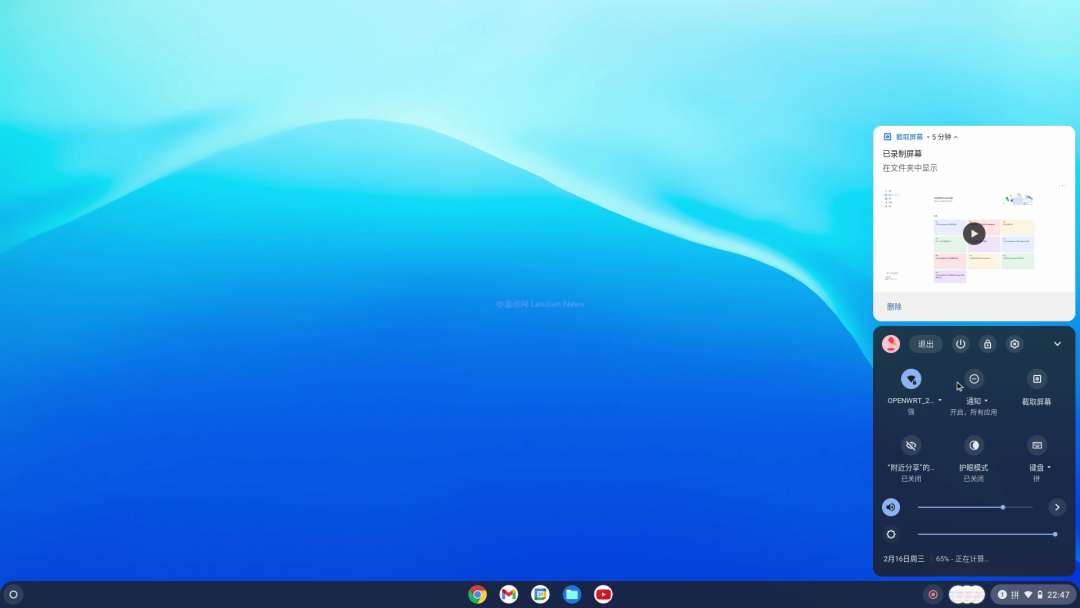Image resolution: width=1080 pixels, height=608 pixels.
Task: Click the screen capture (截取屏幕) icon
Action: (1037, 379)
